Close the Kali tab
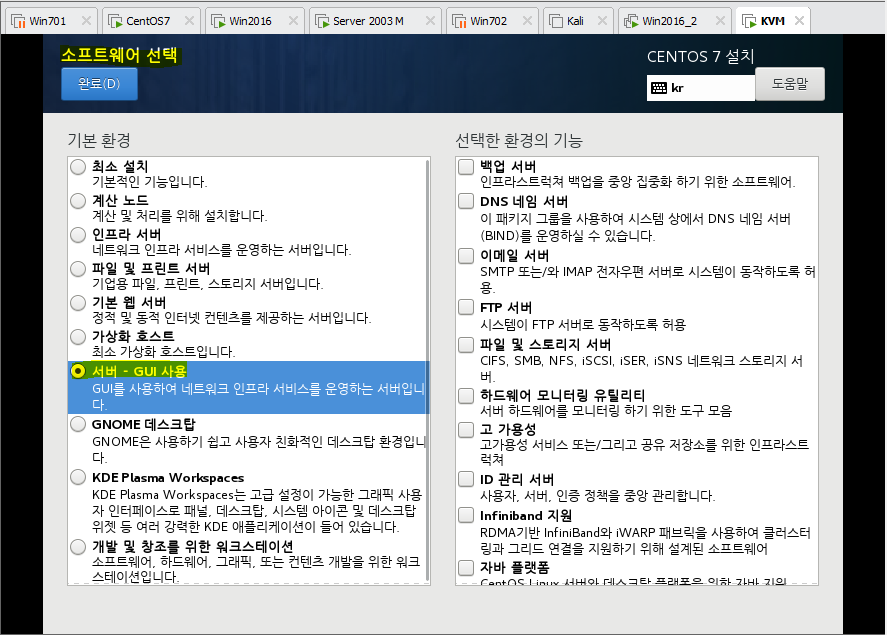The width and height of the screenshot is (887, 635). (x=602, y=21)
